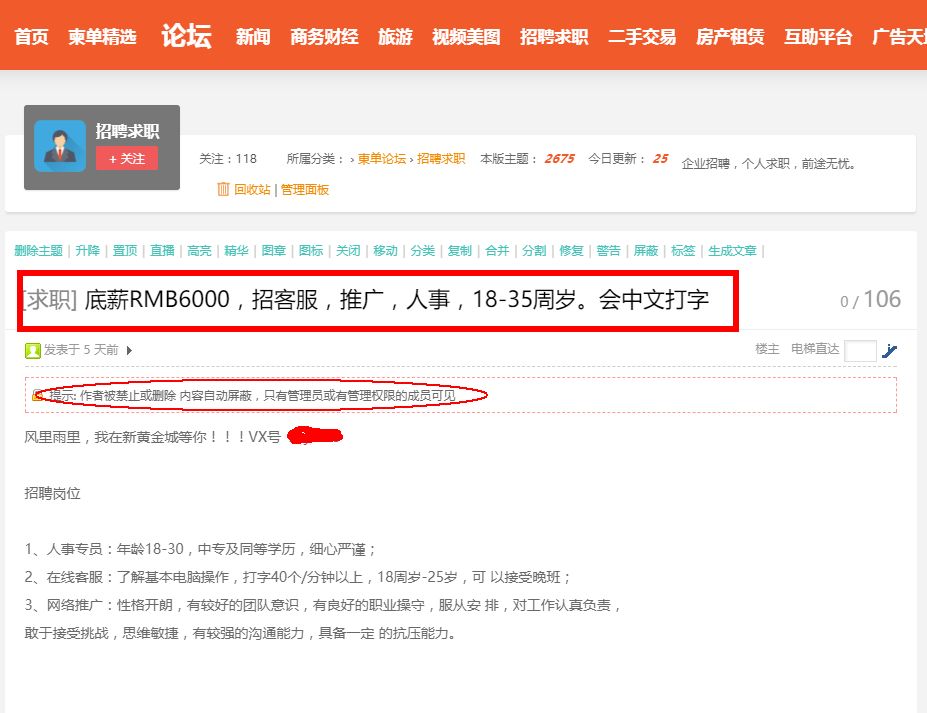Viewport: 927px width, 713px height.
Task: Click the 电梯直达 floor number input box
Action: click(x=860, y=350)
